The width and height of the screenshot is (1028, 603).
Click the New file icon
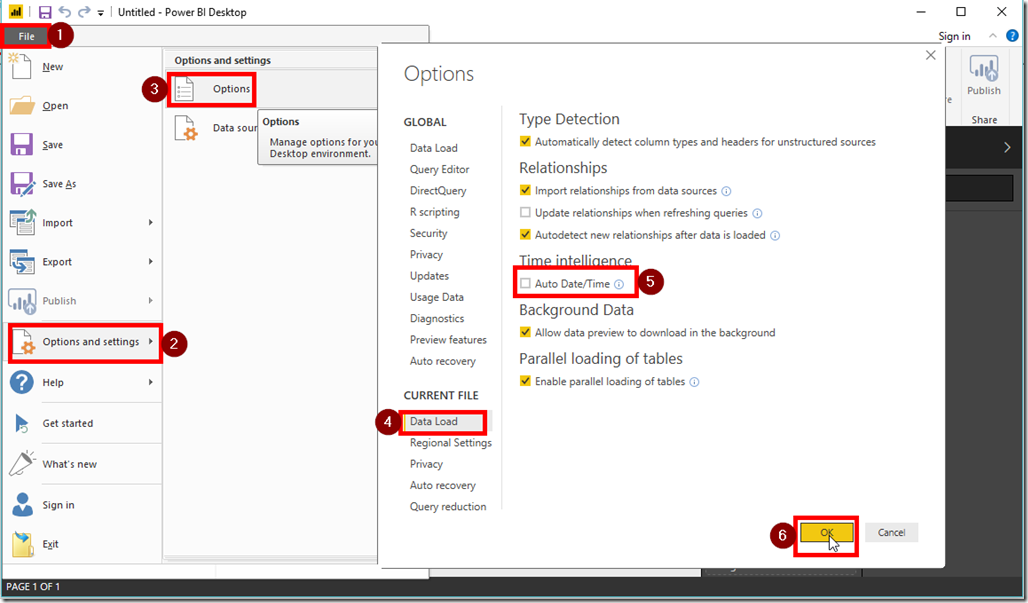[x=20, y=66]
